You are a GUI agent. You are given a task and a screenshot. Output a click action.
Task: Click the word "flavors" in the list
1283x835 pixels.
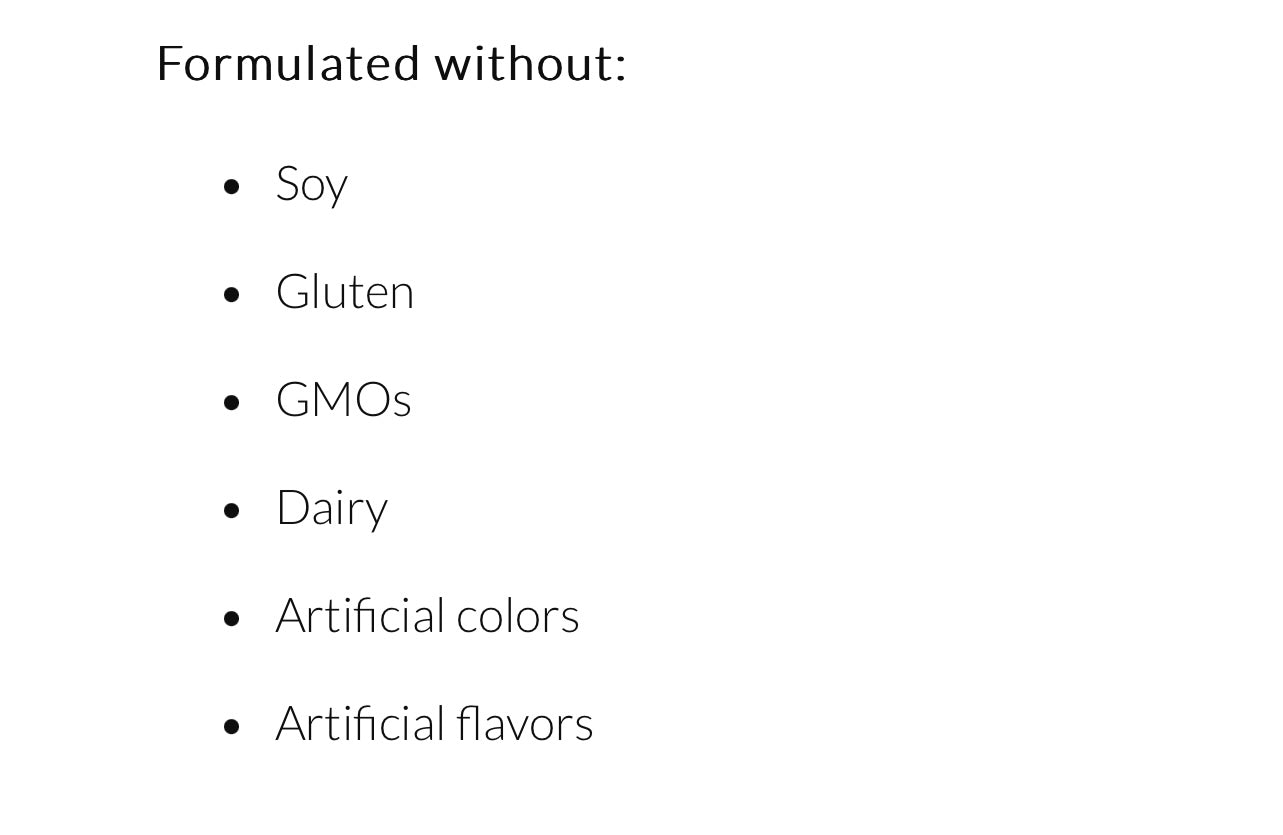point(525,723)
